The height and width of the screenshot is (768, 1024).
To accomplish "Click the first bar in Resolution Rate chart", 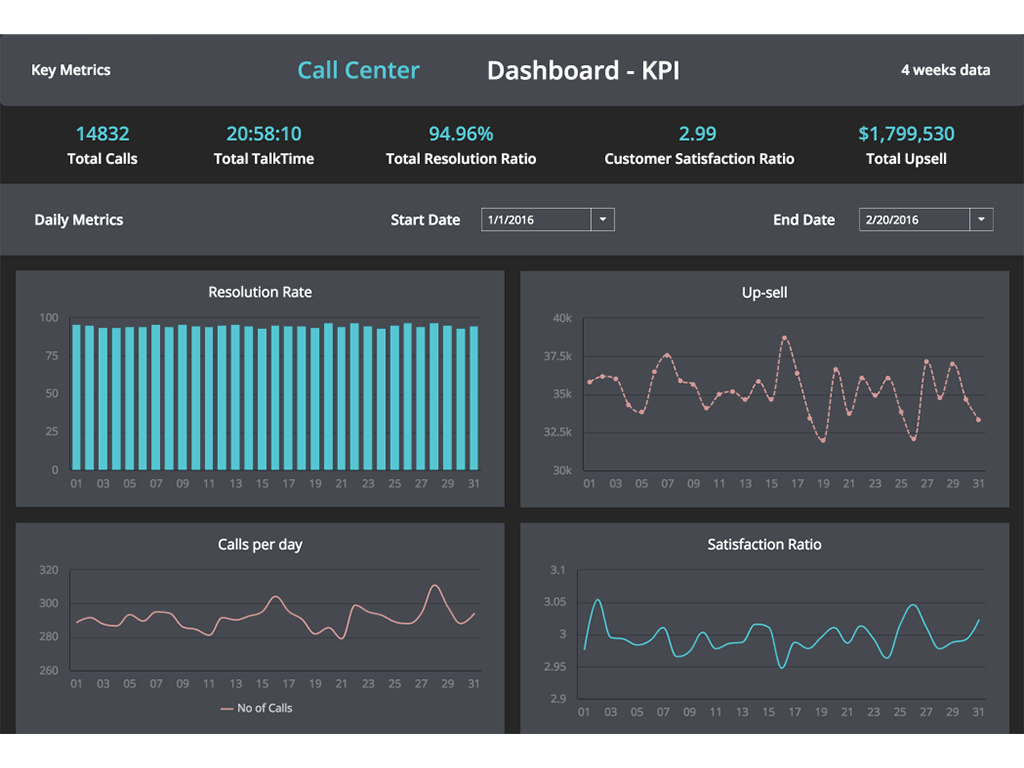I will pyautogui.click(x=77, y=397).
